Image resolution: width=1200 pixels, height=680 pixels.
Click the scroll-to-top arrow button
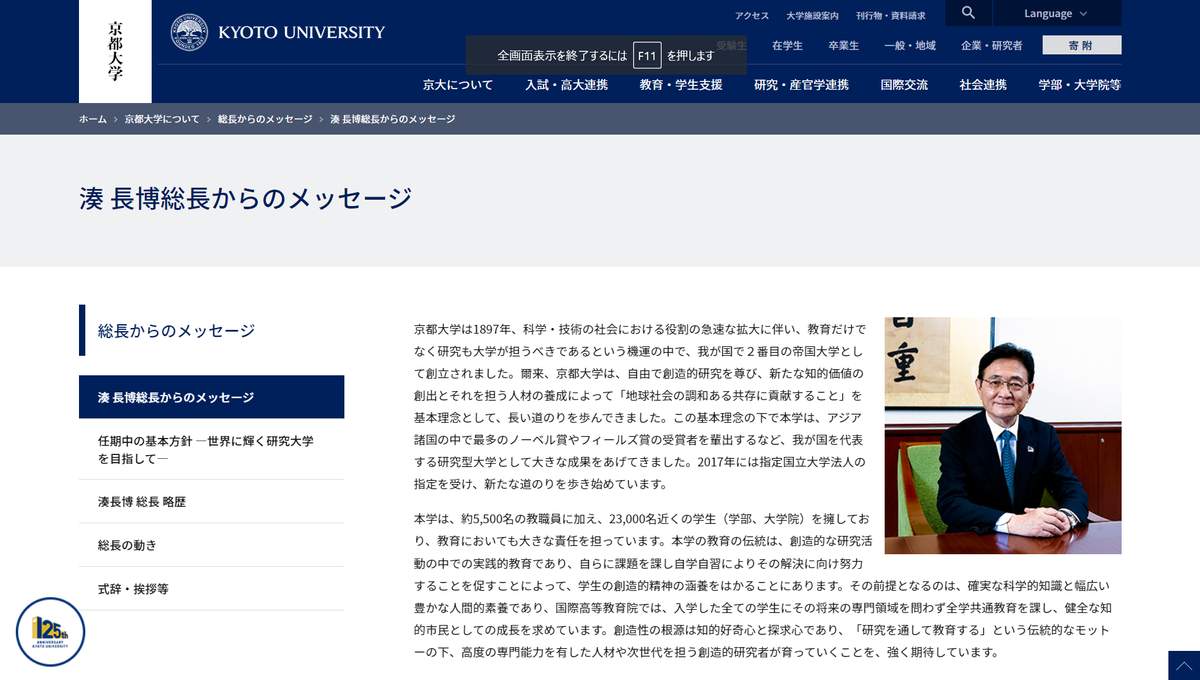click(1183, 665)
